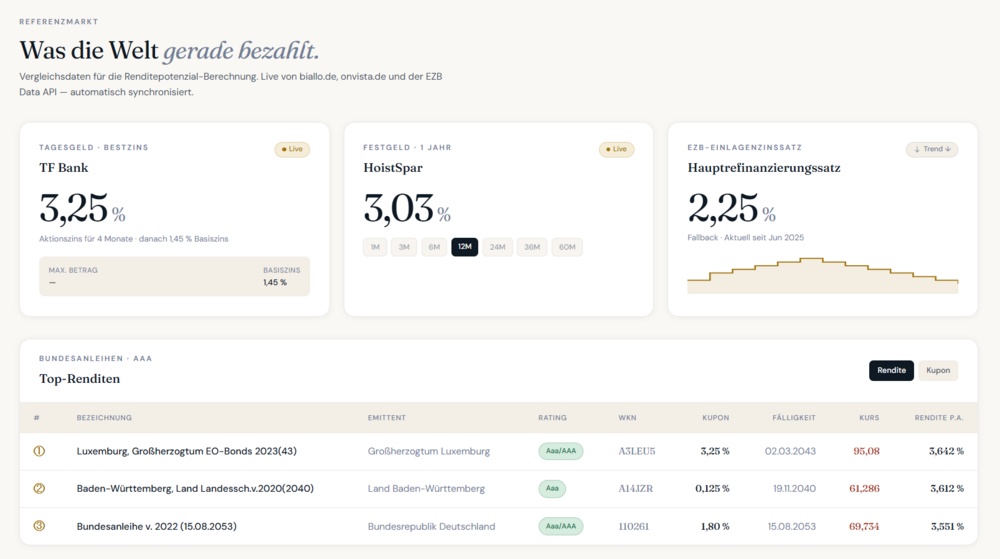Screen dimensions: 1000x559
Task: Select the 1M Festgeld term
Action: click(375, 247)
